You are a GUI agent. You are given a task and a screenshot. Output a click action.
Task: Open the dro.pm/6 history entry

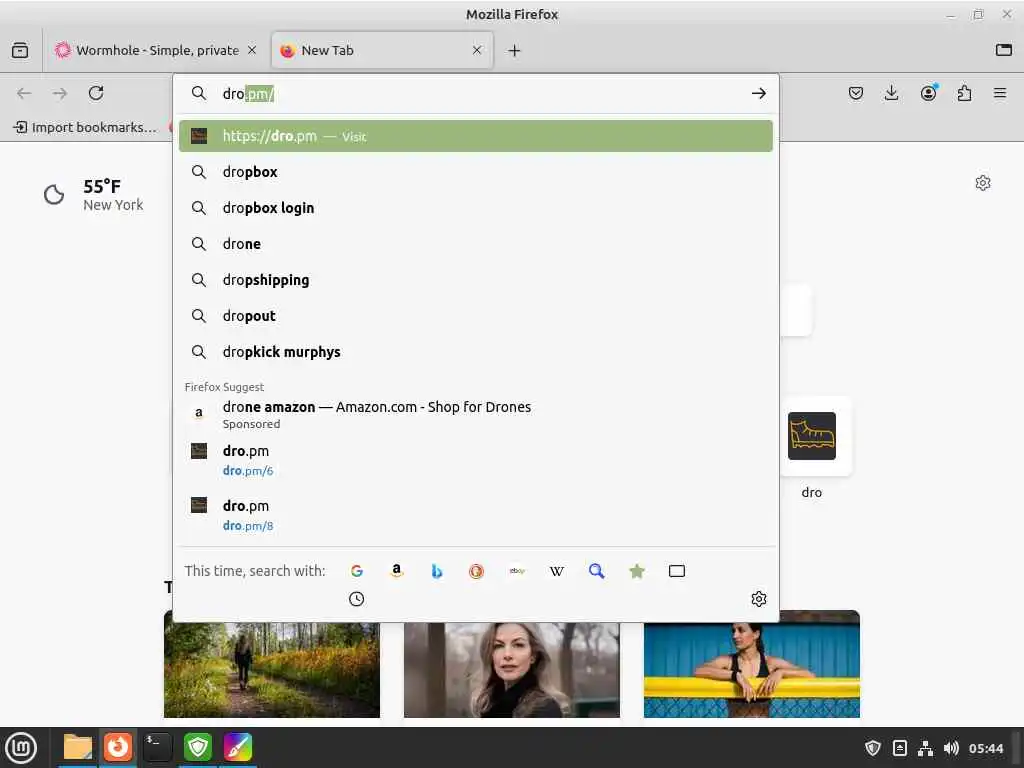click(475, 460)
